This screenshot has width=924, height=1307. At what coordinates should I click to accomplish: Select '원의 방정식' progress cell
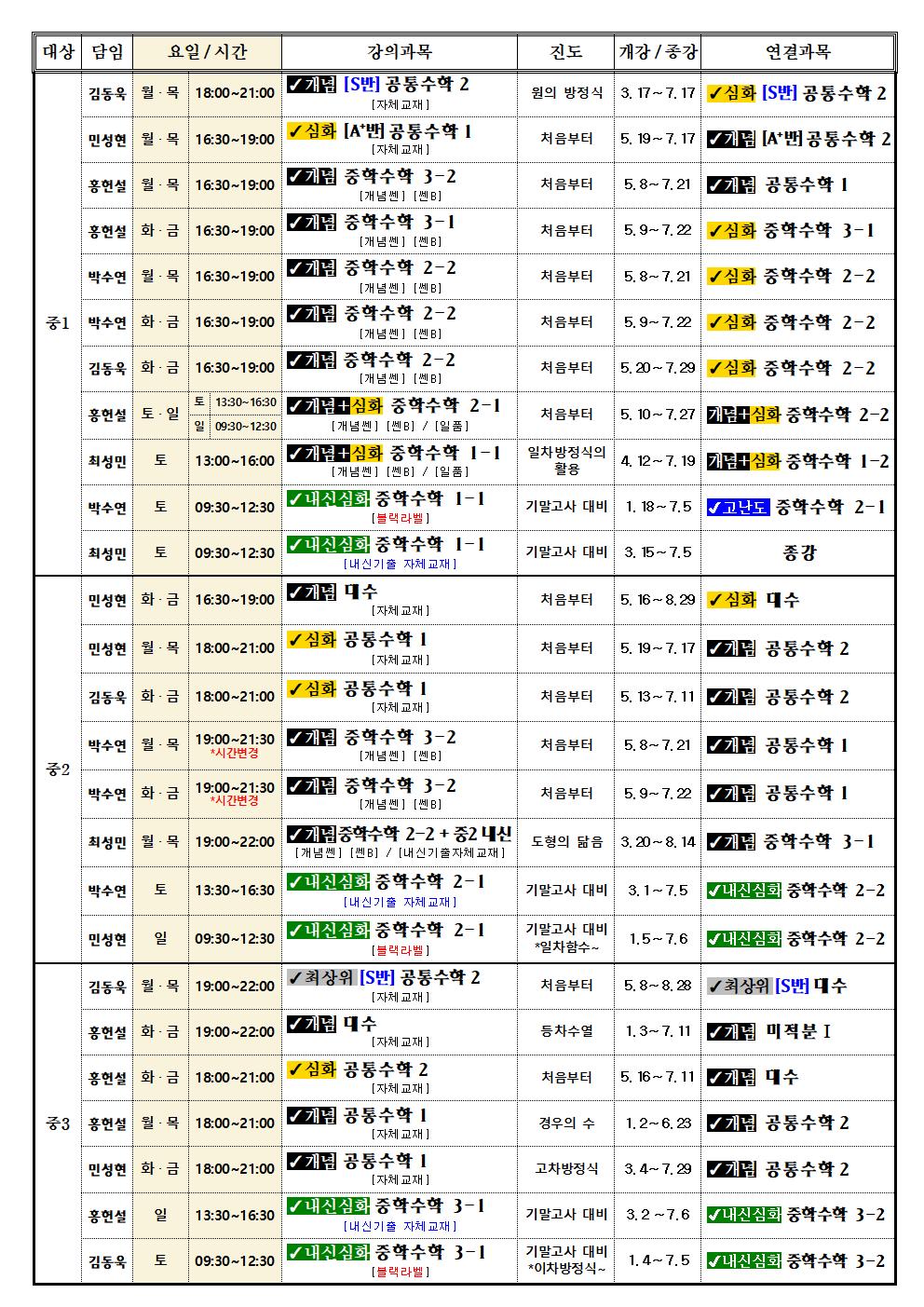(x=566, y=93)
